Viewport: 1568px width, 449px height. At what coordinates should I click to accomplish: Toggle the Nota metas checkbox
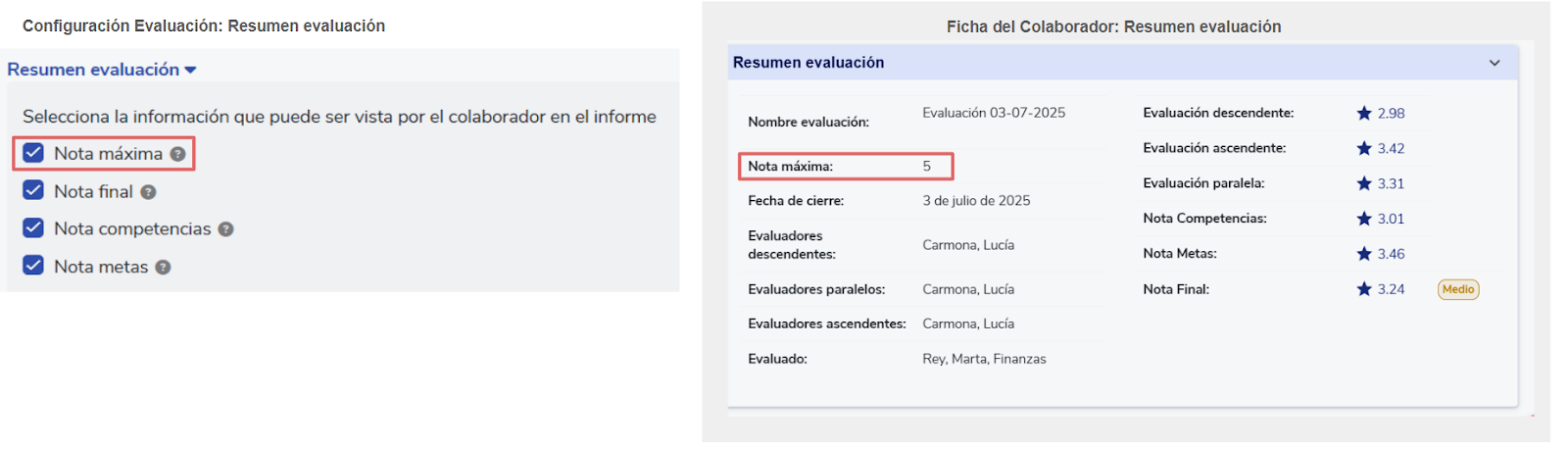tap(33, 265)
